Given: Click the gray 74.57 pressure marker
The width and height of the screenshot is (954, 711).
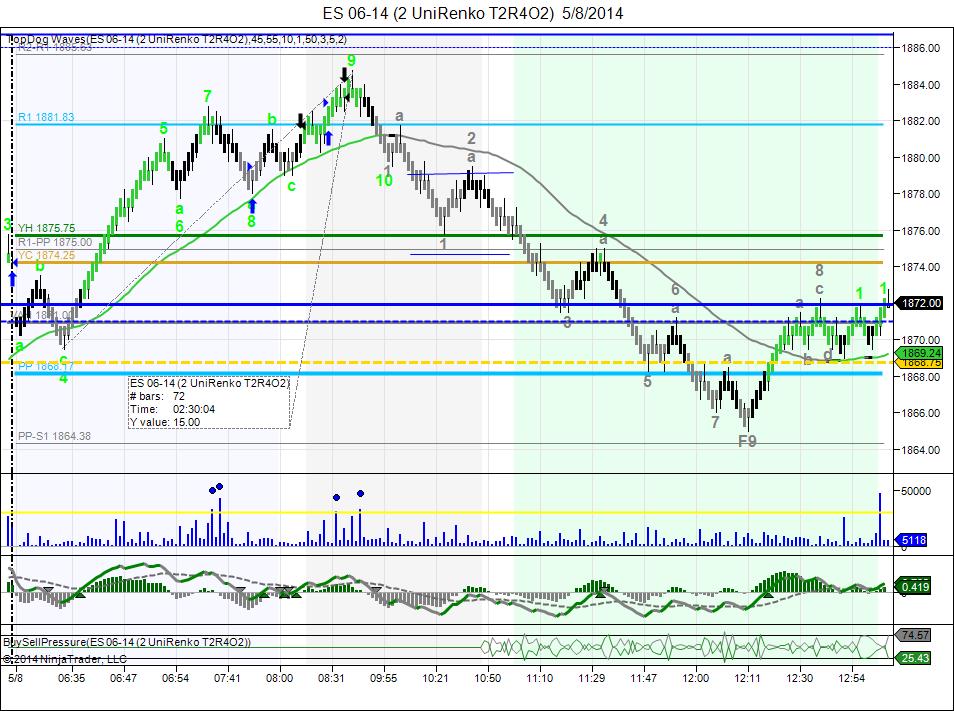Looking at the screenshot, I should (914, 635).
